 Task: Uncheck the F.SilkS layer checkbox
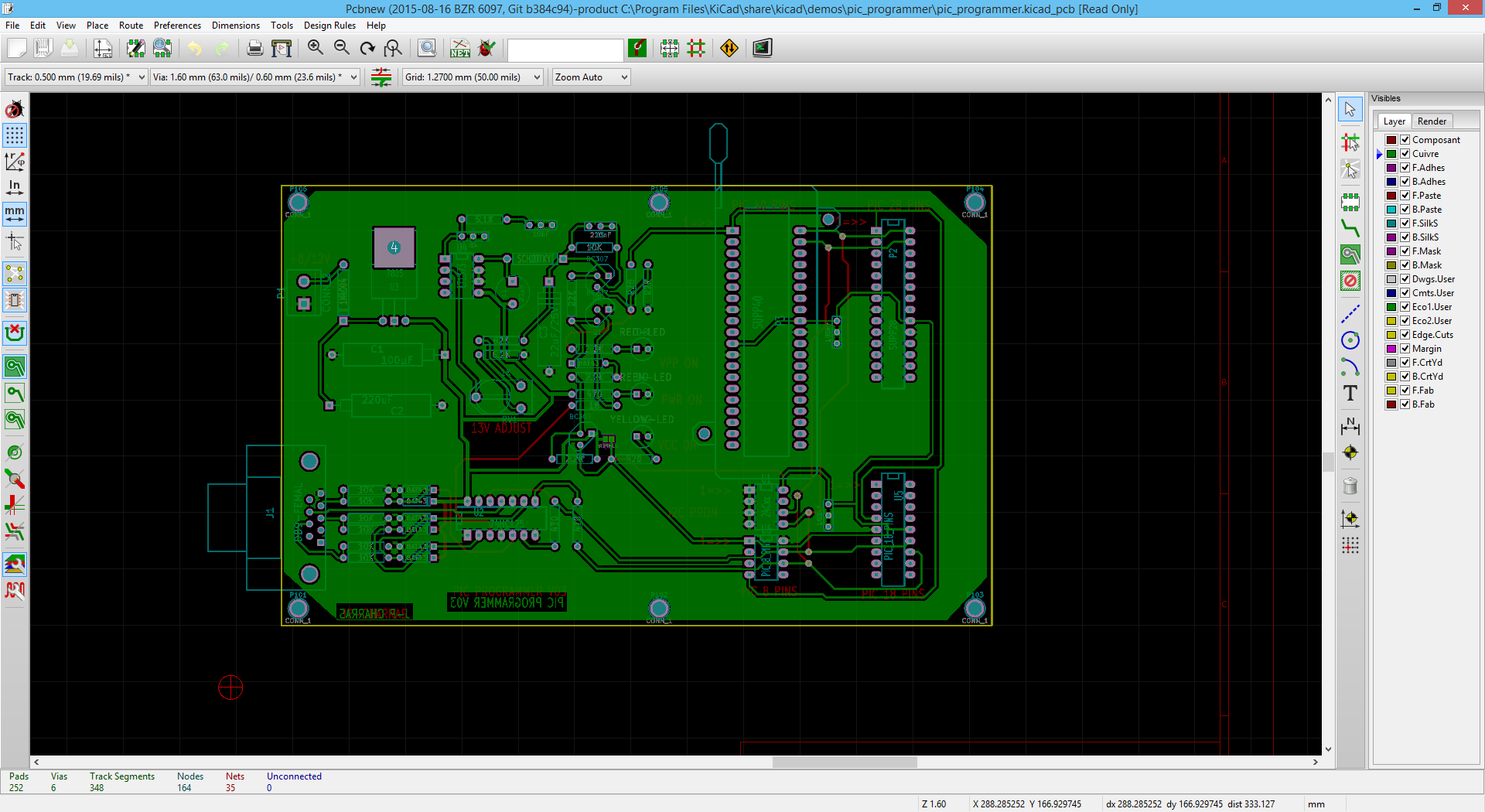click(x=1405, y=223)
